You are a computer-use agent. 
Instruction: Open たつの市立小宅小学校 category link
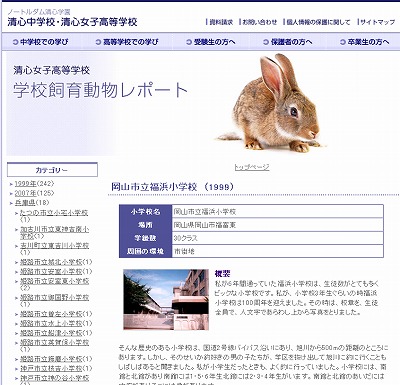click(54, 213)
